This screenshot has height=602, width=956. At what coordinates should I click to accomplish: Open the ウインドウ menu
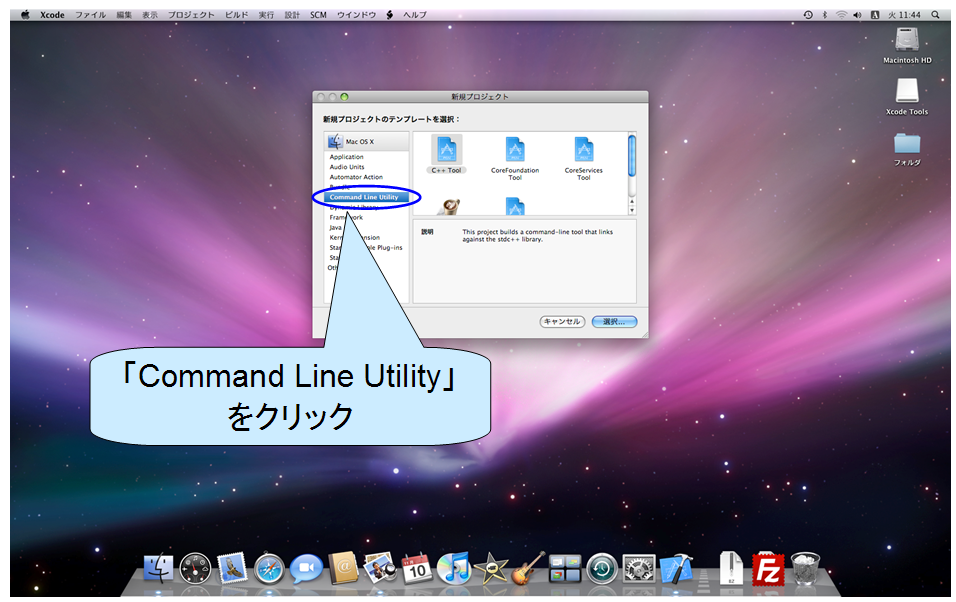pos(356,15)
